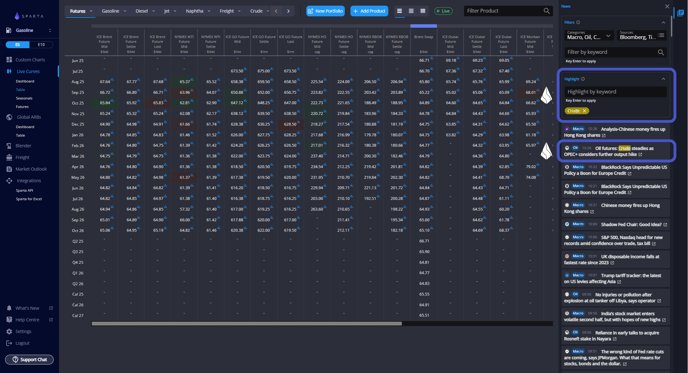Open What's New external link icon

coord(51,308)
